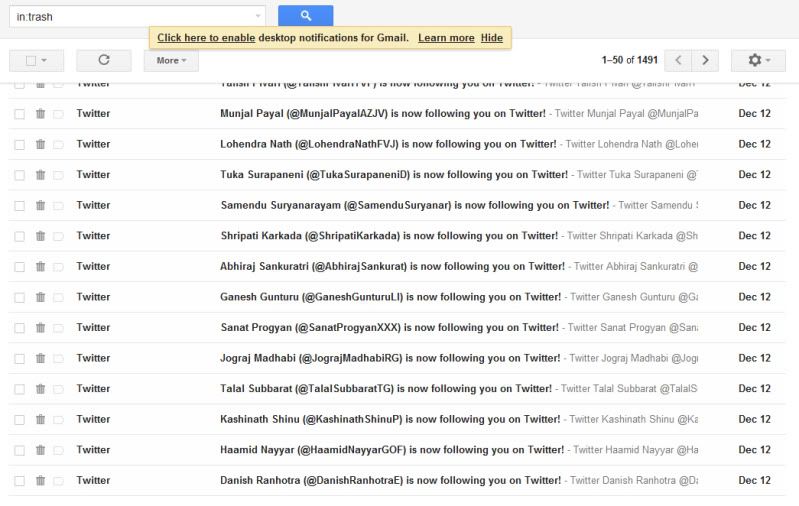Show search options arrow in search box

[x=259, y=16]
